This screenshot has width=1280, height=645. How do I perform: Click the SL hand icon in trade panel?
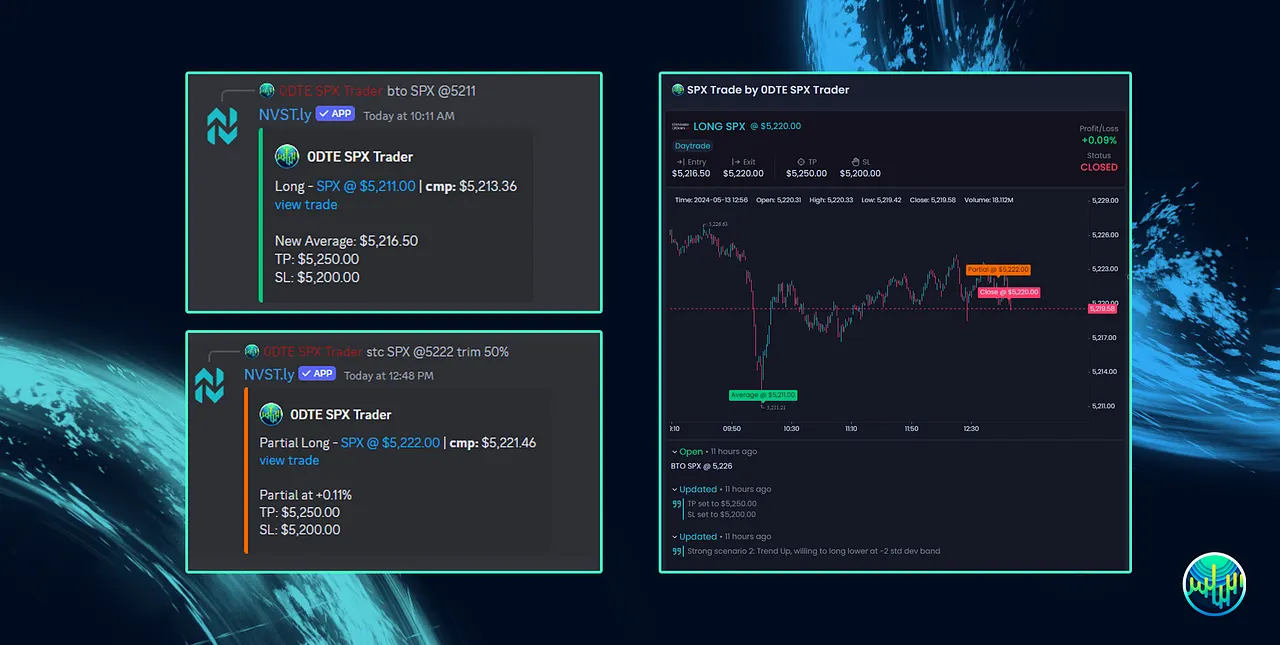tap(856, 162)
